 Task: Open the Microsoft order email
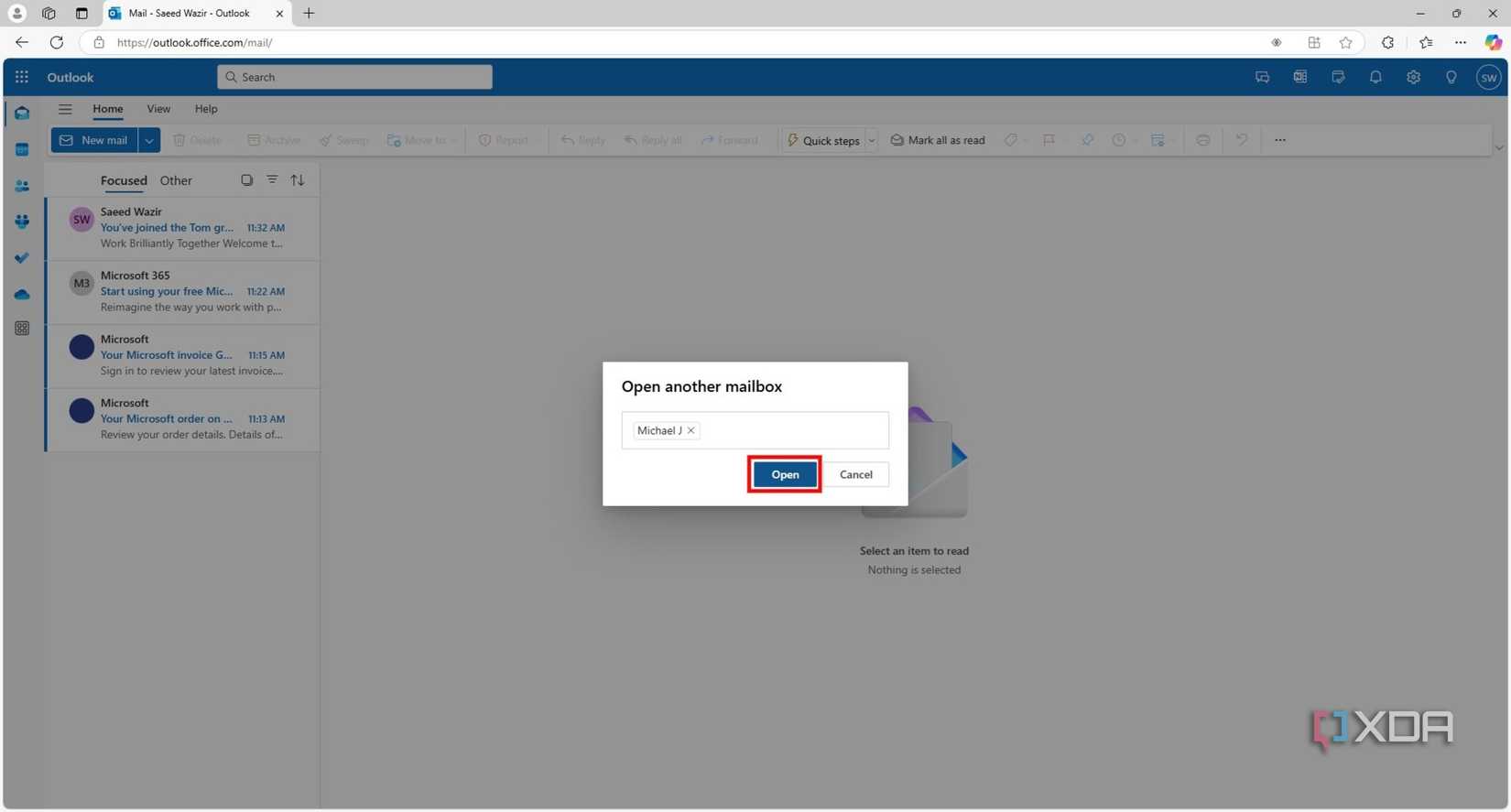click(x=182, y=419)
